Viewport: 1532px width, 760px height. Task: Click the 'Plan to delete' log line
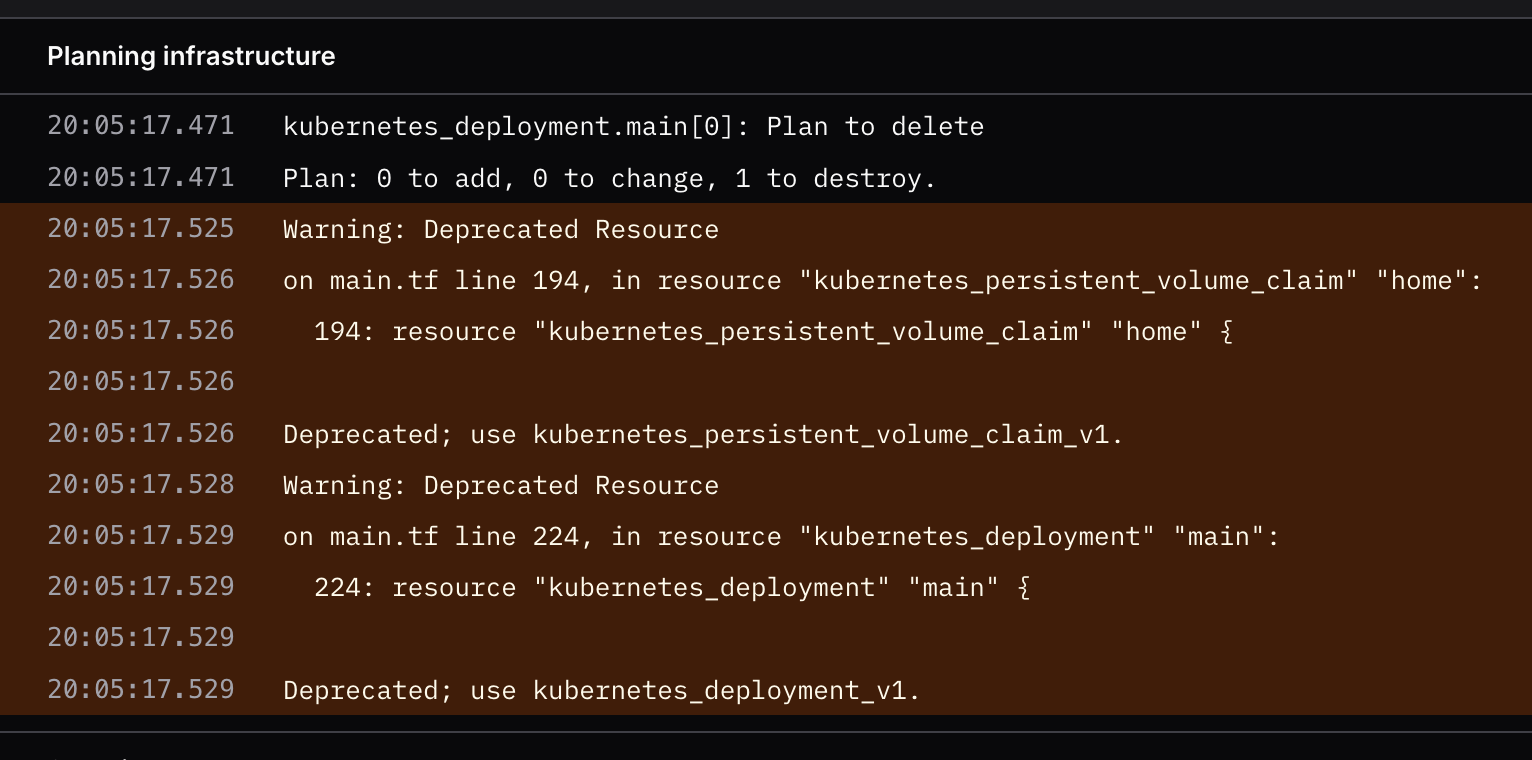[x=633, y=127]
